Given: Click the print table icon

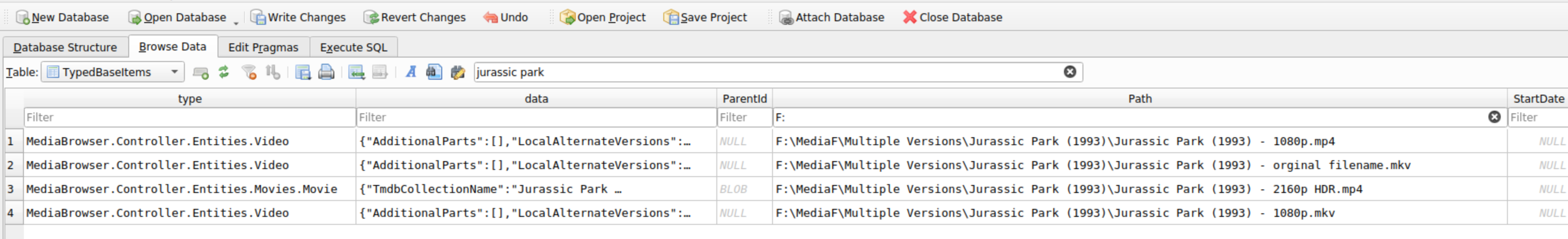Looking at the screenshot, I should 326,72.
